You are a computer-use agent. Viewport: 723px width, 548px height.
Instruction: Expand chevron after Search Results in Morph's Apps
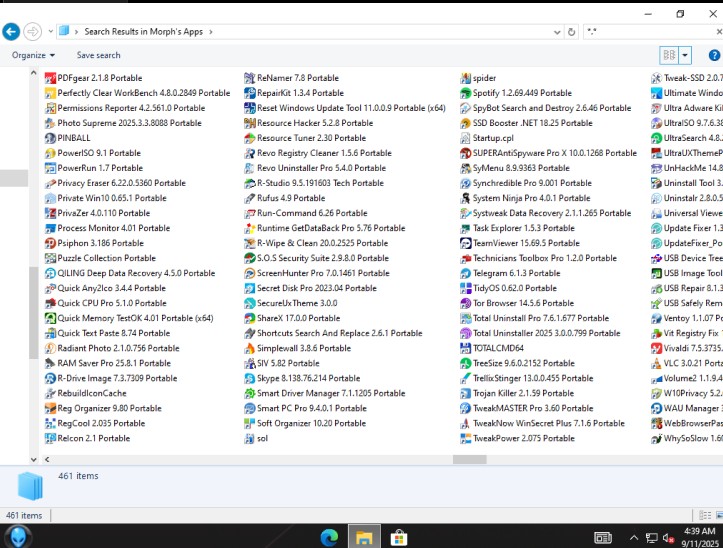pyautogui.click(x=211, y=32)
